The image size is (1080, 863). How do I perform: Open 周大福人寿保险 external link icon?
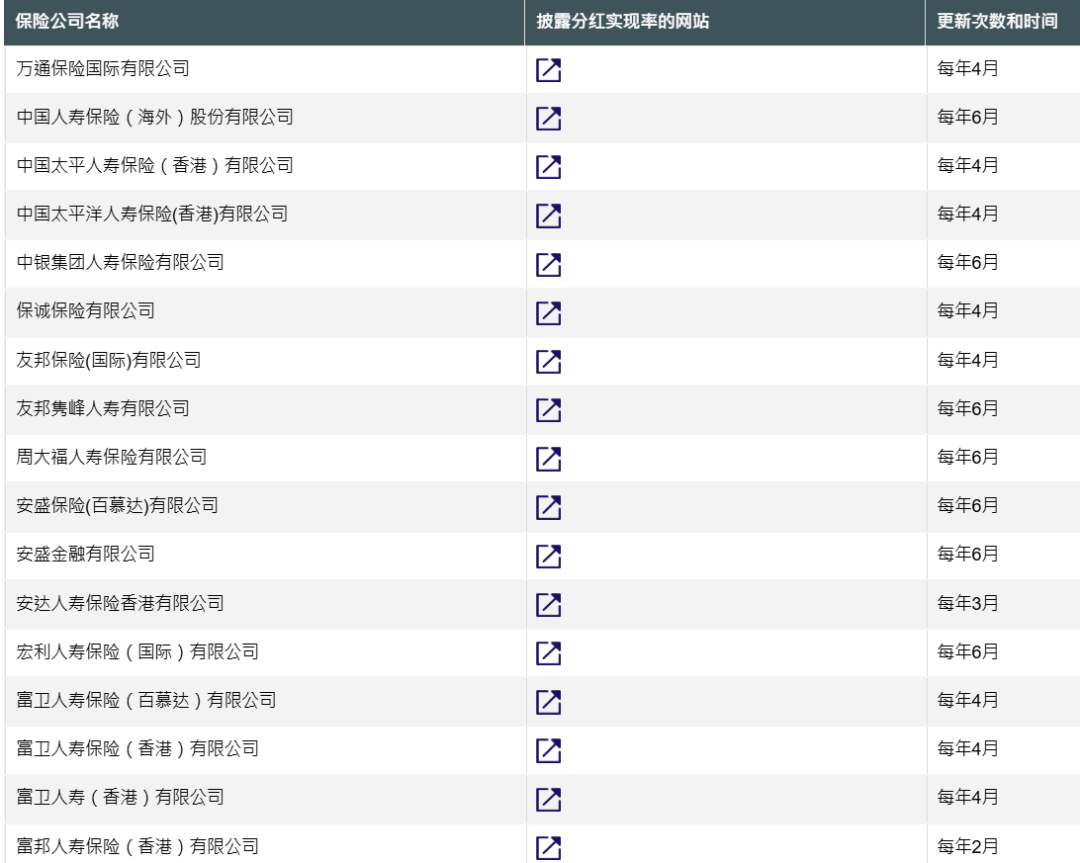[x=548, y=458]
